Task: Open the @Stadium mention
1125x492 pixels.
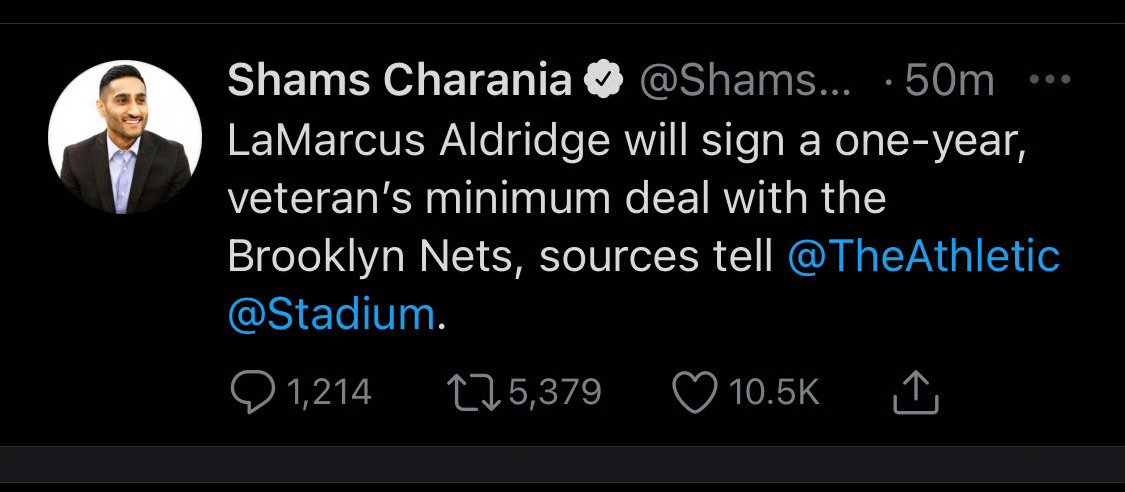Action: tap(332, 314)
